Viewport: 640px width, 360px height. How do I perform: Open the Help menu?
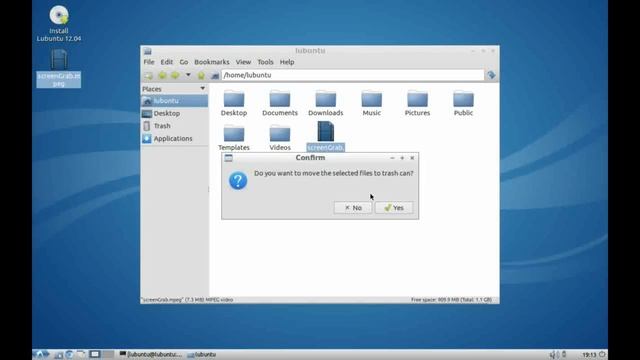point(287,62)
